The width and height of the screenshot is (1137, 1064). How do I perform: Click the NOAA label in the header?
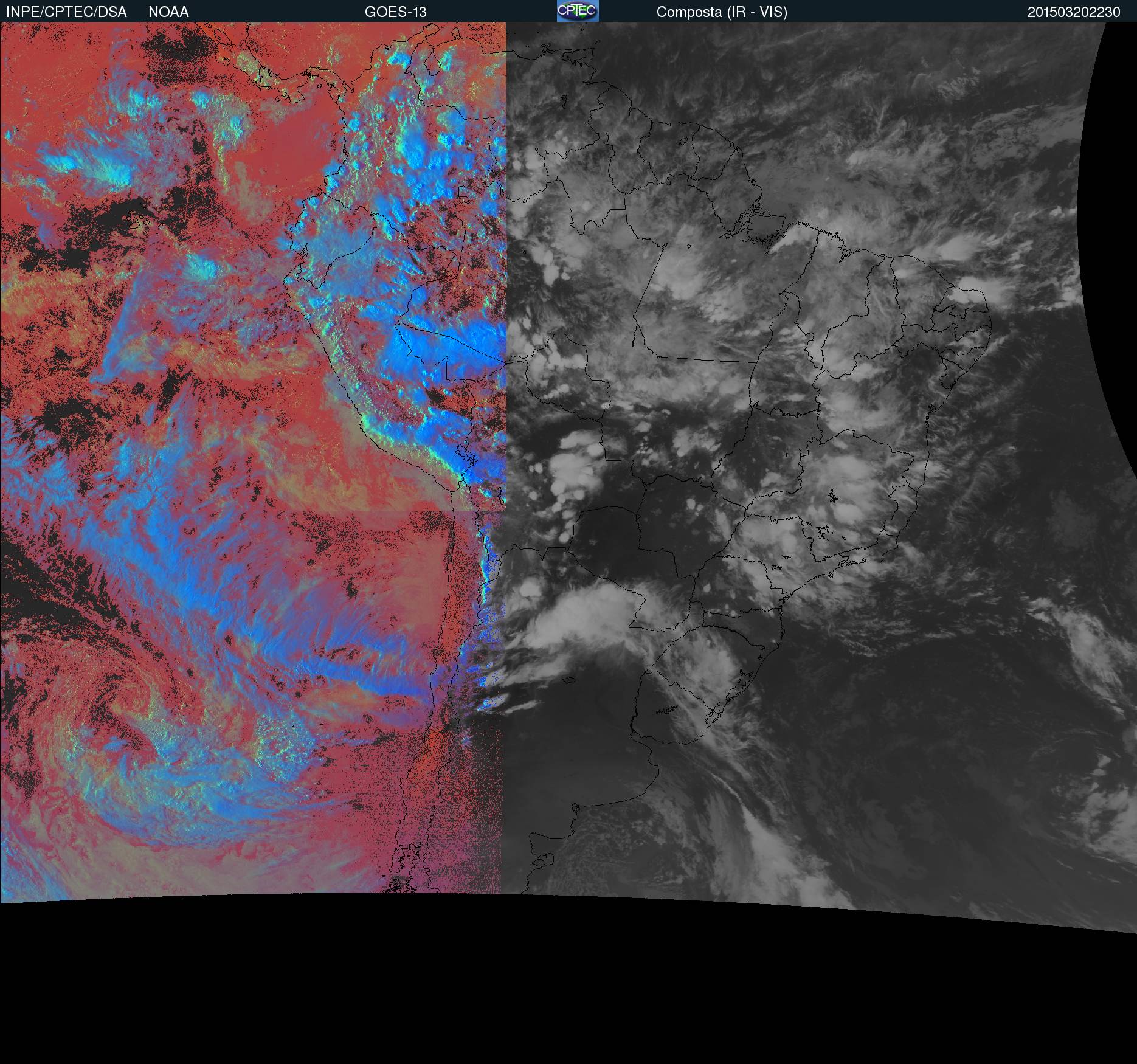[168, 12]
